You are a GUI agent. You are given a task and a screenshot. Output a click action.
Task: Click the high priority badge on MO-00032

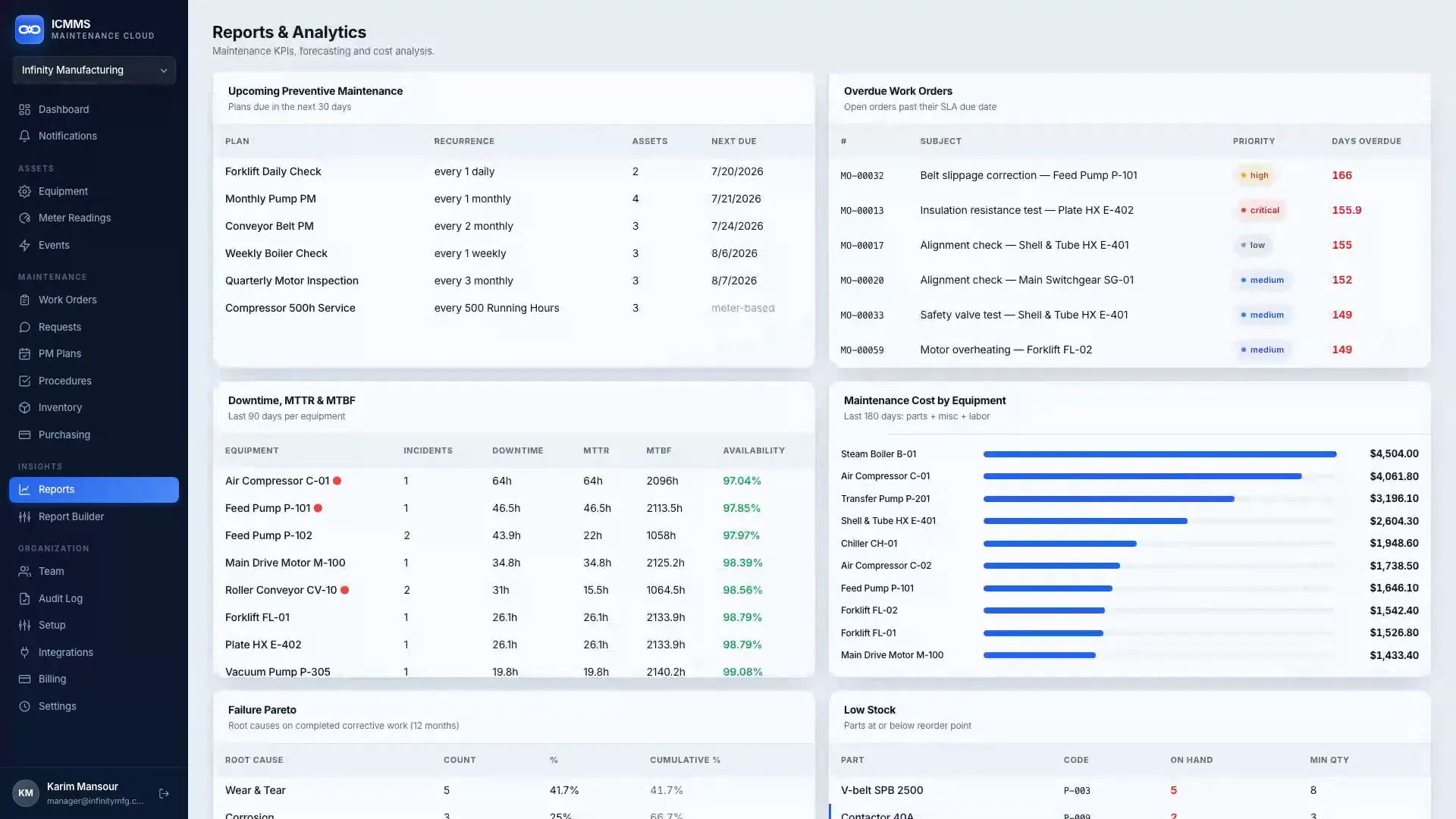coord(1254,175)
